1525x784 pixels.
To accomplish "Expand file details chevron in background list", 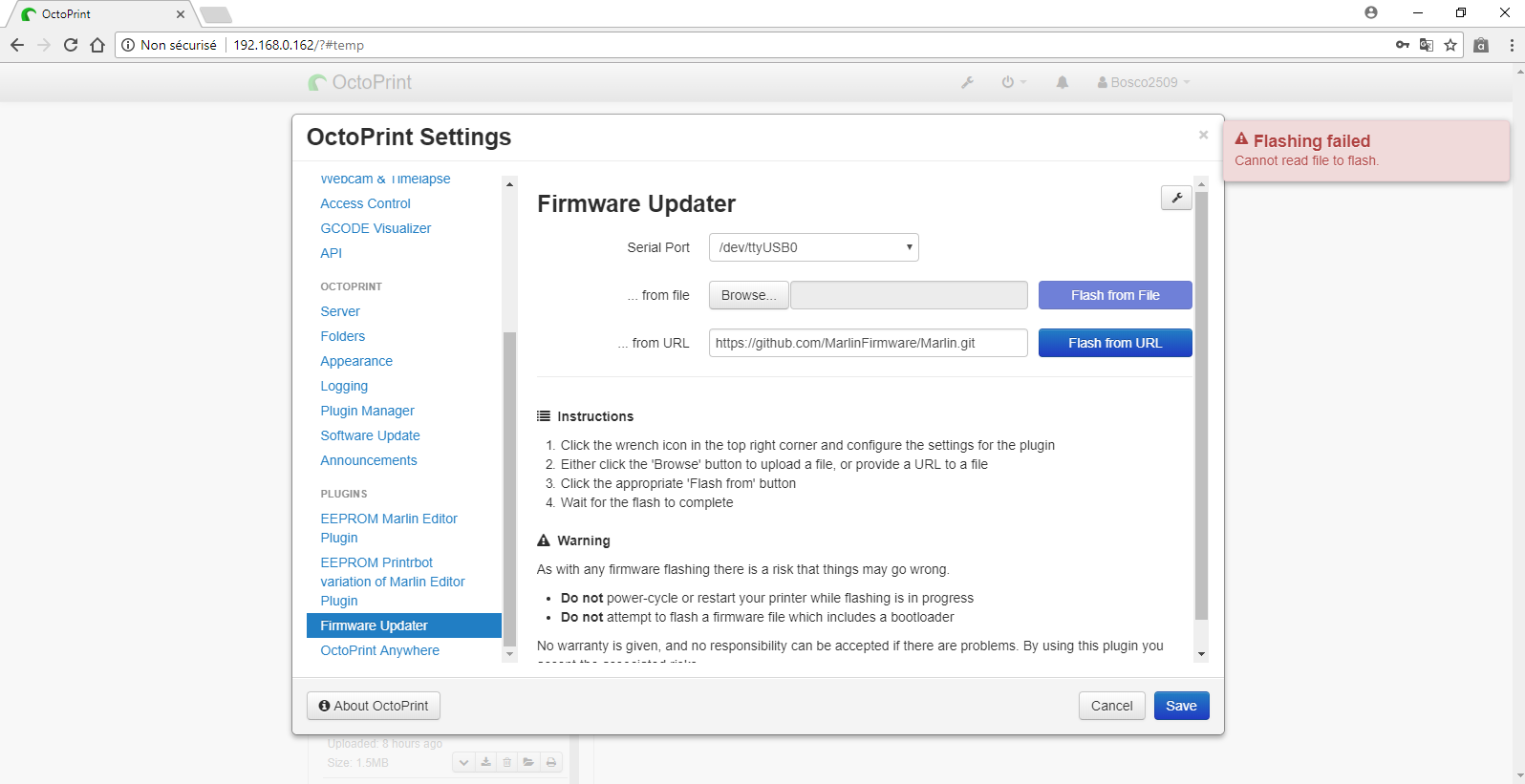I will (463, 762).
